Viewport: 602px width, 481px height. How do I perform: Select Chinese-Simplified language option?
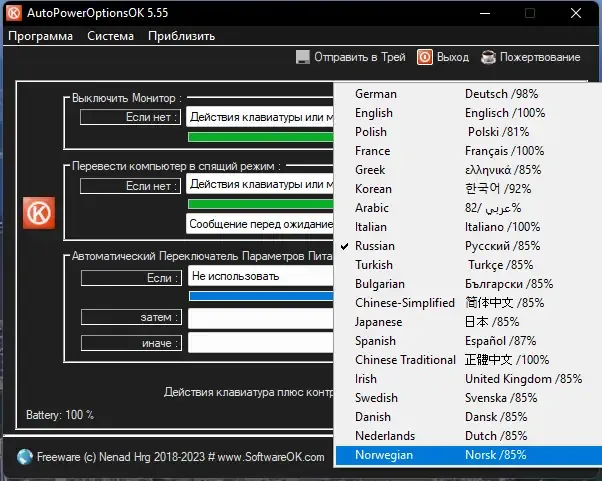(469, 303)
